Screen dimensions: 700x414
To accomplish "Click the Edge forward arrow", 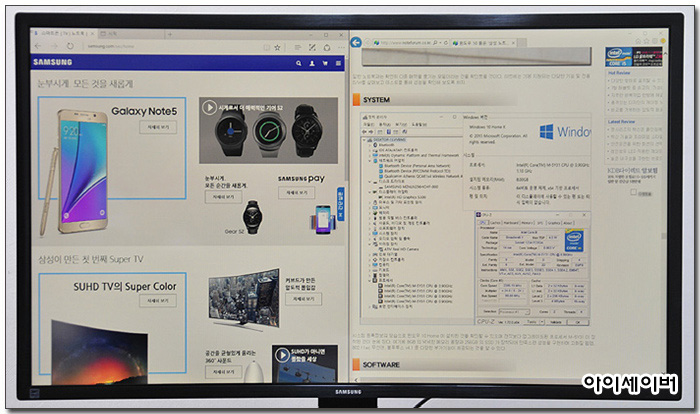I will 54,46.
